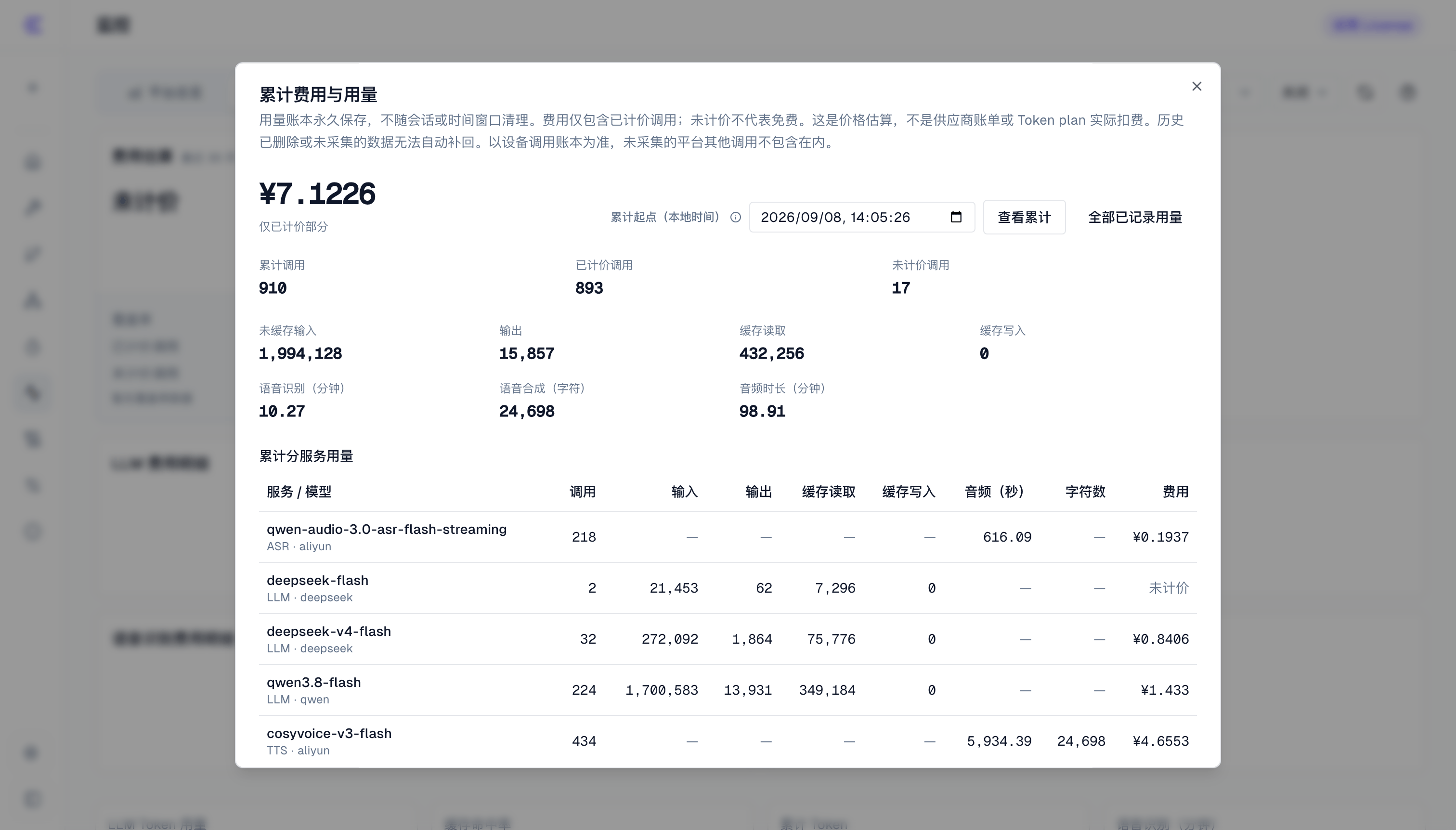Screen dimensions: 1456x830
Task: Click the 音频时长 value 98.91
Action: 762,411
